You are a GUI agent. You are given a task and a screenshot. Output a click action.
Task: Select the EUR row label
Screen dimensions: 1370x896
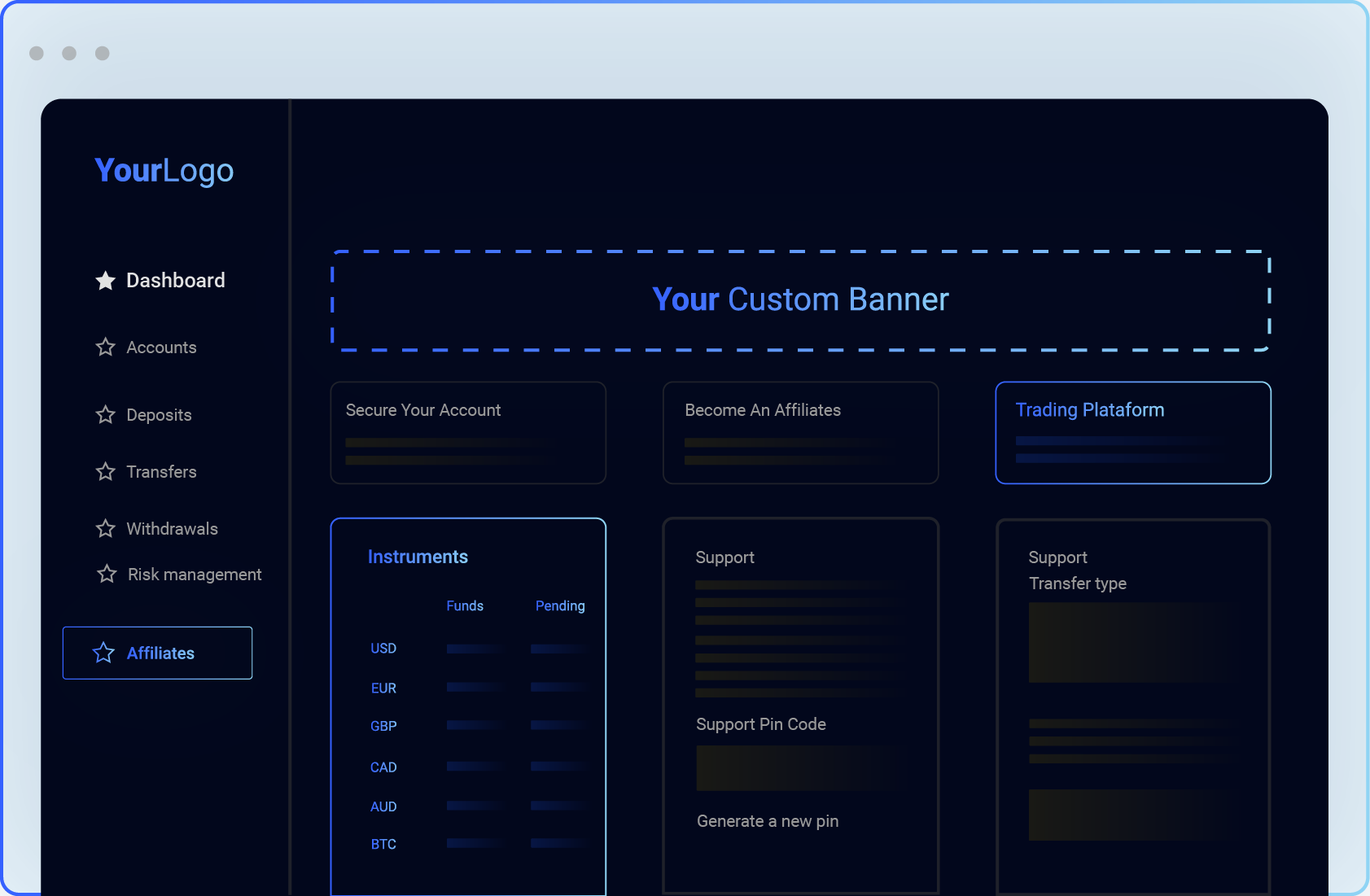coord(383,688)
